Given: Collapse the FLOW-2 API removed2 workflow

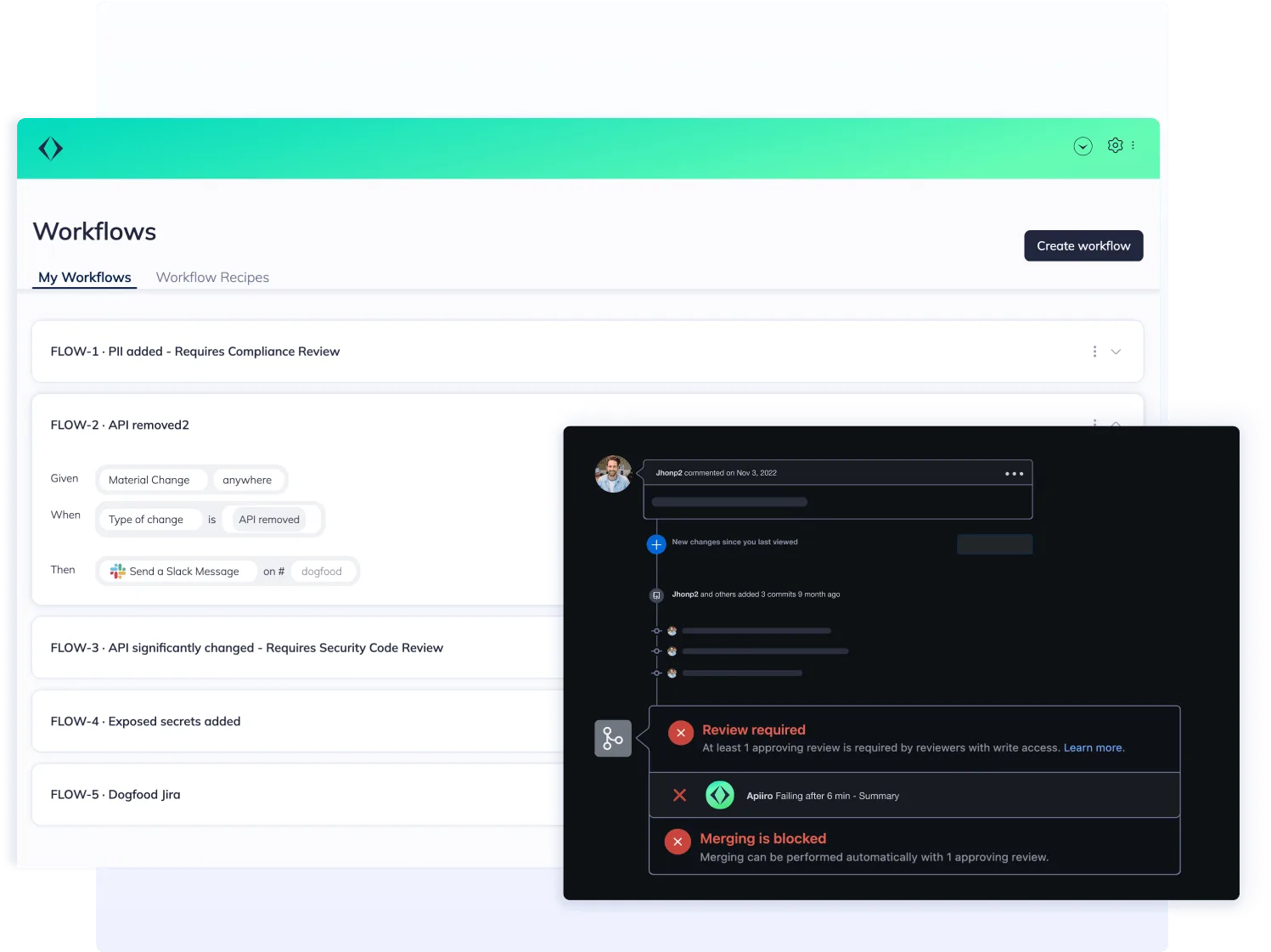Looking at the screenshot, I should 1116,425.
